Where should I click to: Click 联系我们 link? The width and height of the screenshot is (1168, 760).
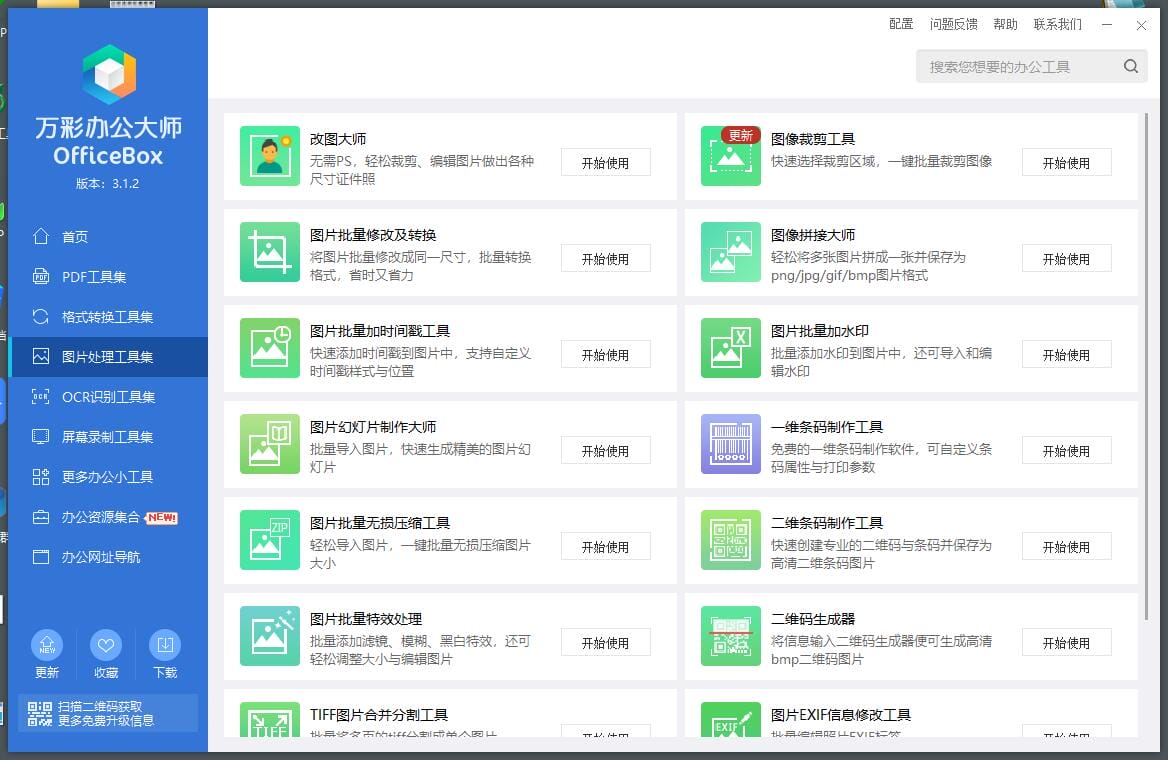coord(1058,25)
